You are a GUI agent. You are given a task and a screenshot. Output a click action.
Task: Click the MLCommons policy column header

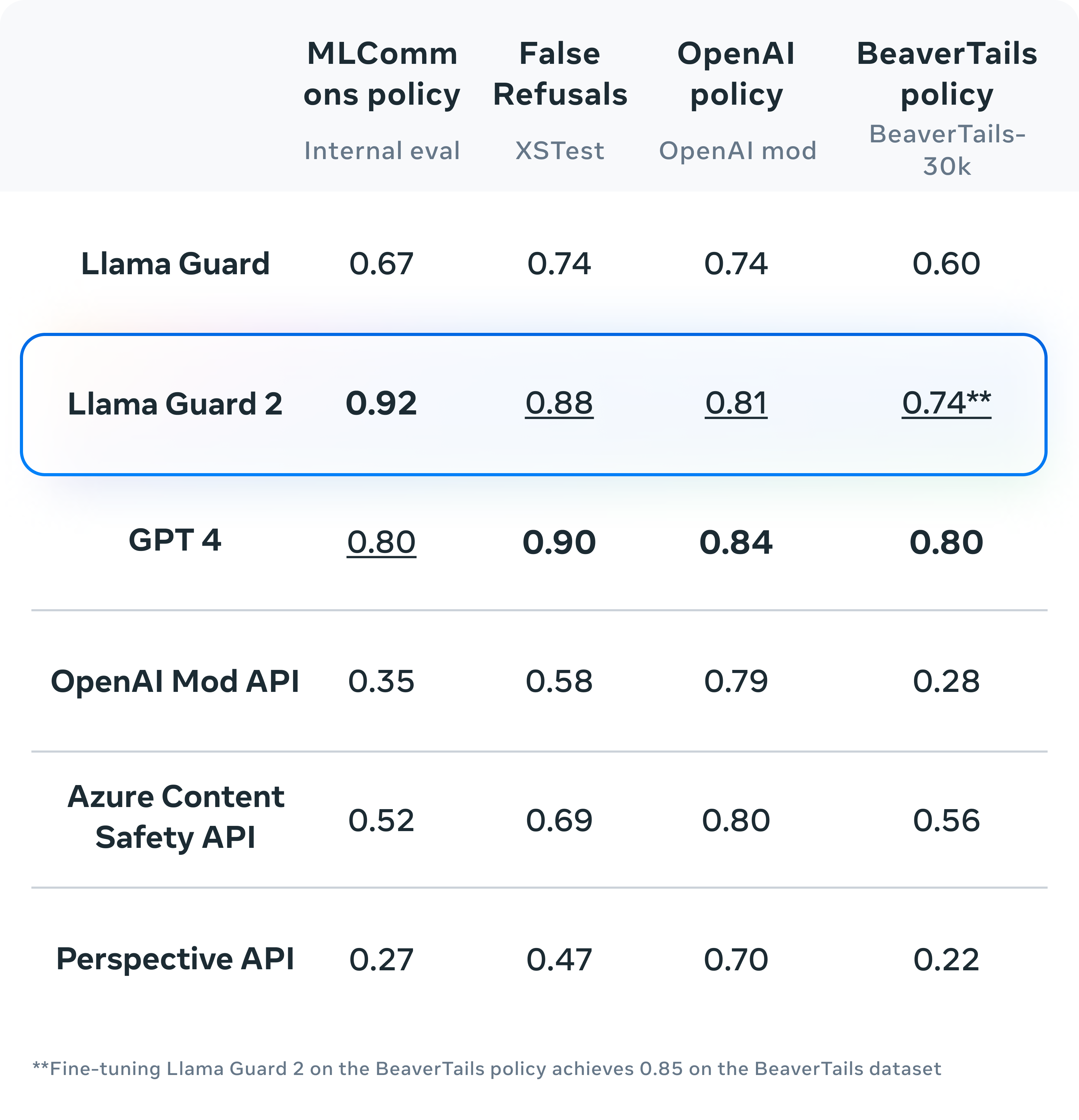pyautogui.click(x=382, y=74)
